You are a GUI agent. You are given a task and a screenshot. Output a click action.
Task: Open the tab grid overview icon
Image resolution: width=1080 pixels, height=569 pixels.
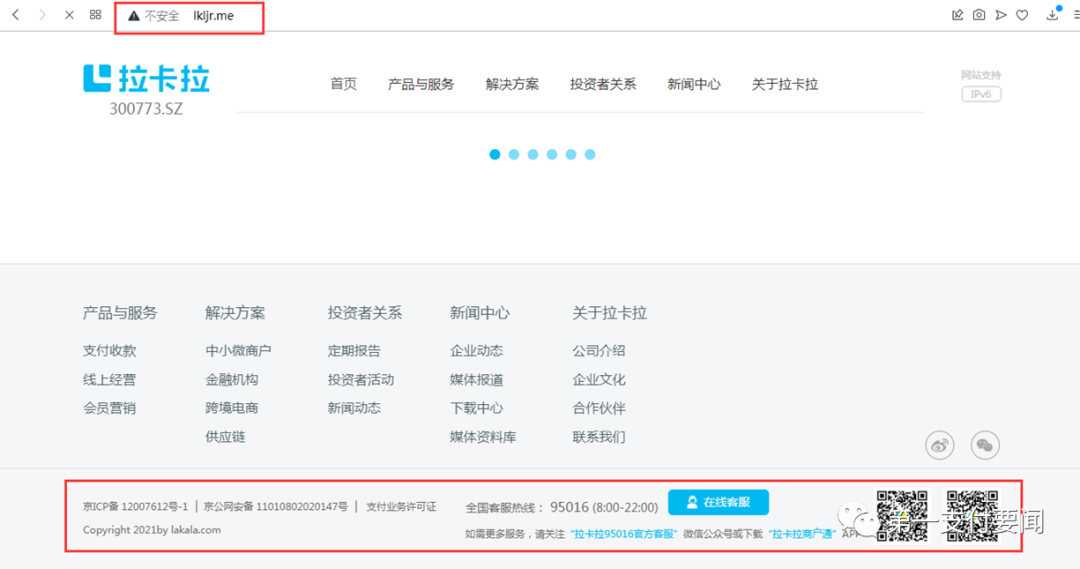(x=96, y=14)
